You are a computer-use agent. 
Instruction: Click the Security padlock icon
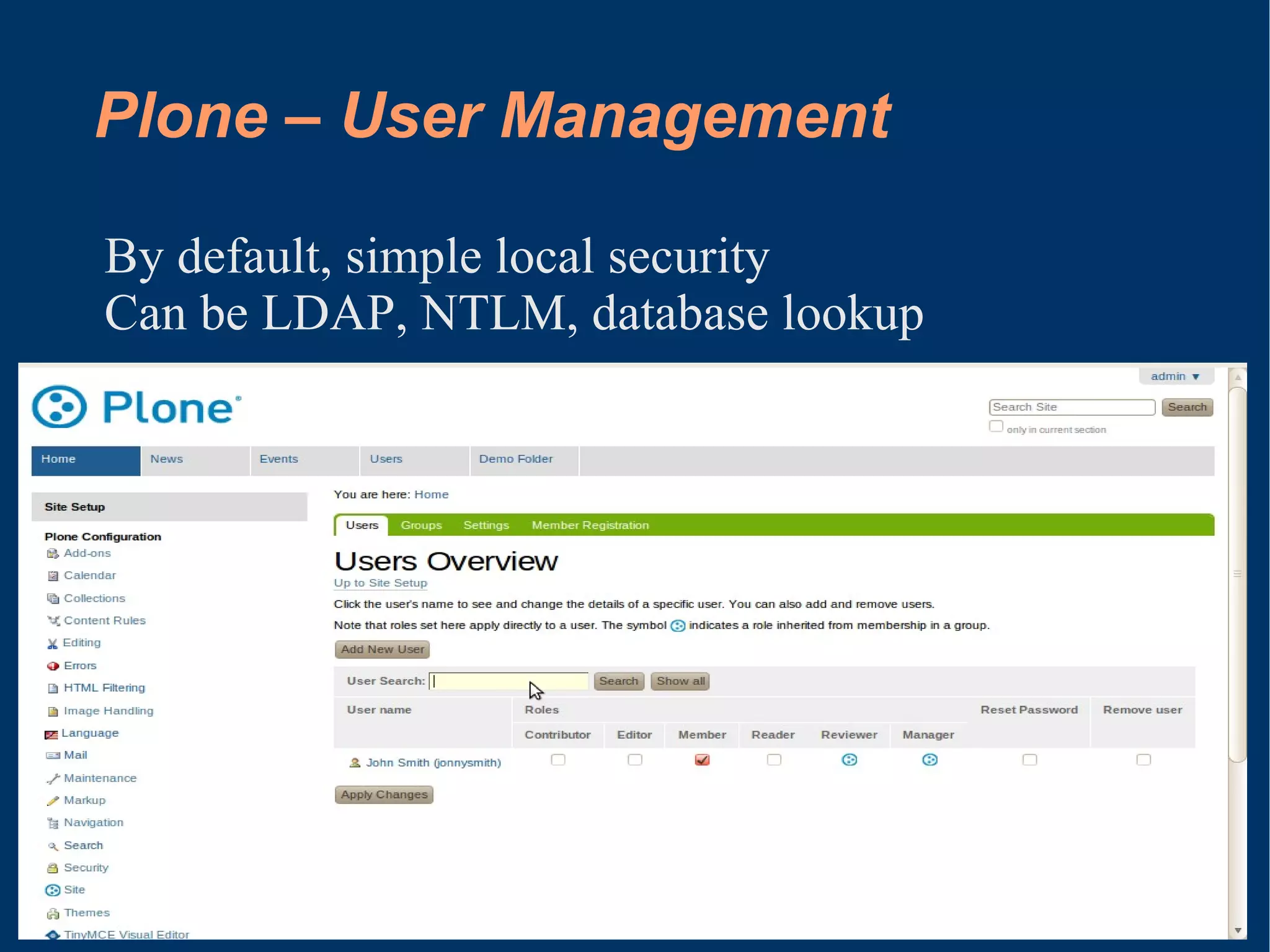click(x=53, y=868)
